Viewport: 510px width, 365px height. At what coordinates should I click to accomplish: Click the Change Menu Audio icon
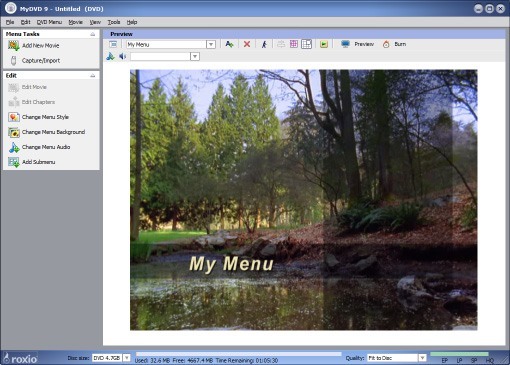click(x=14, y=147)
